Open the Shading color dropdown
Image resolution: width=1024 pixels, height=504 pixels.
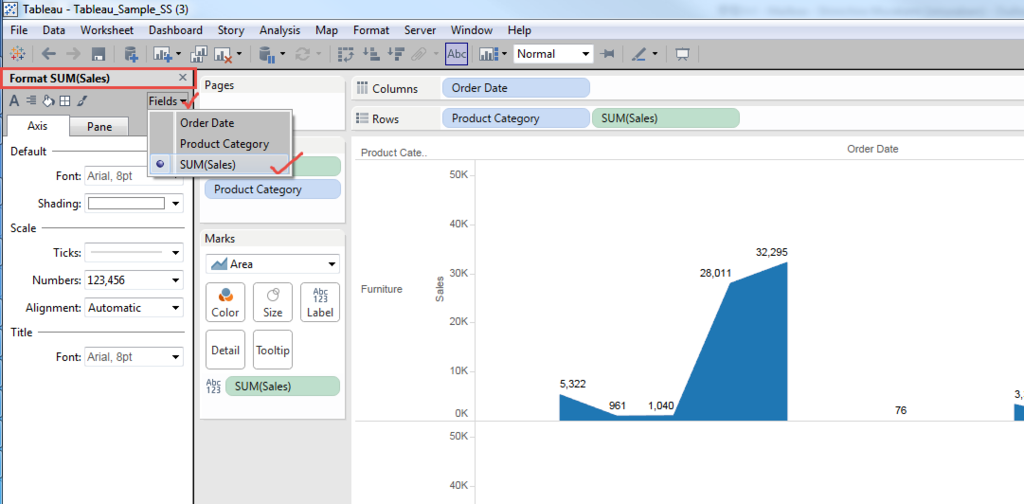[176, 204]
